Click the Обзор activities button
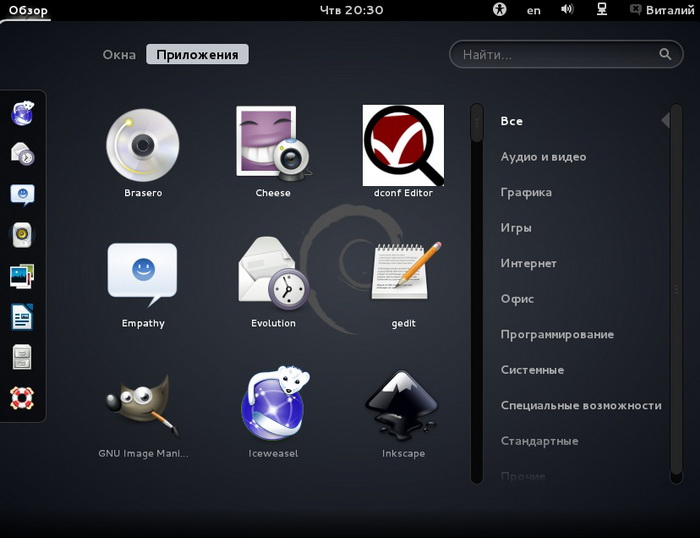This screenshot has width=700, height=538. (28, 10)
